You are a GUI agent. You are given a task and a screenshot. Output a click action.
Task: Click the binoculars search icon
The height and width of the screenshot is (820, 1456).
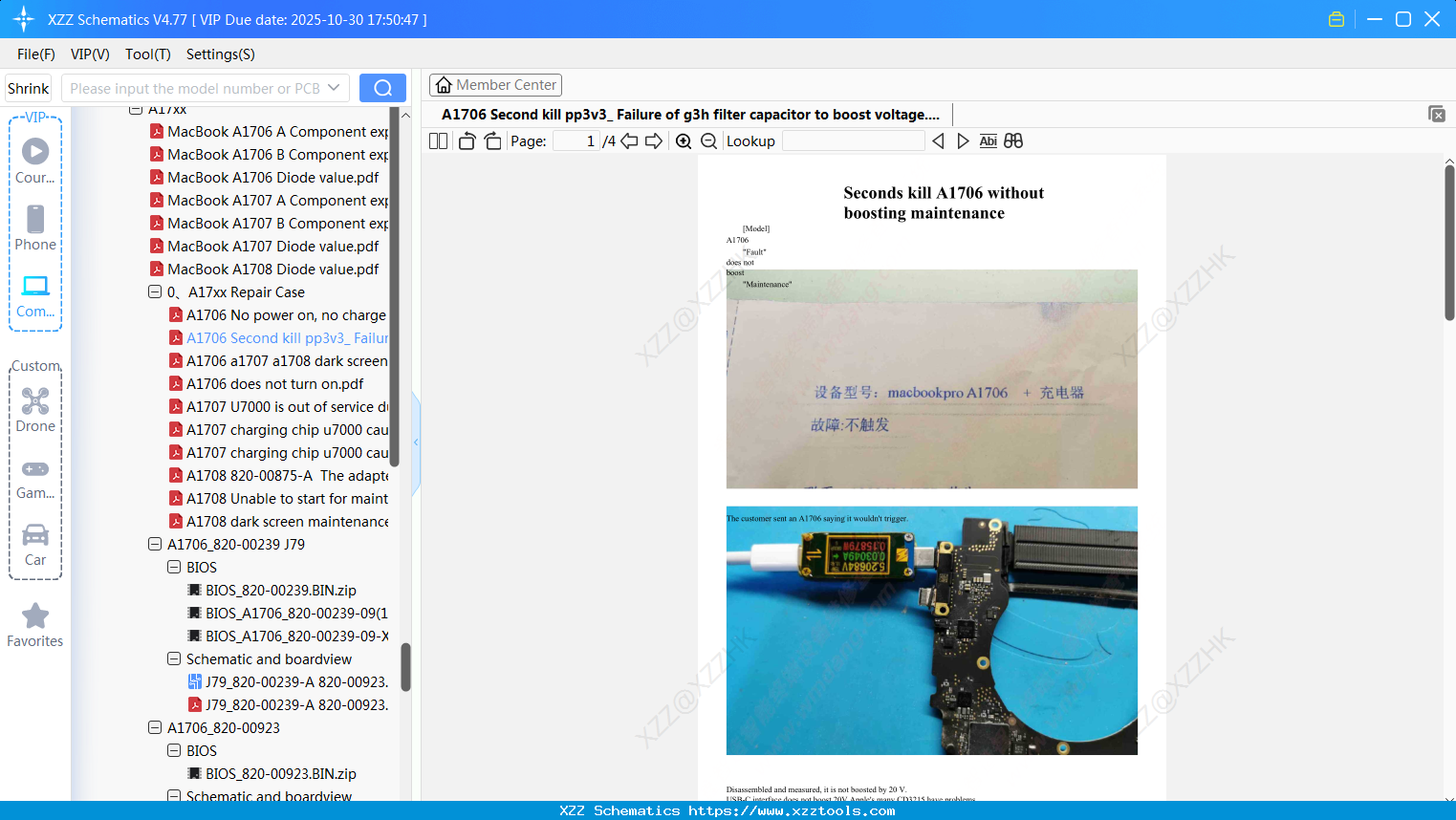(1013, 140)
